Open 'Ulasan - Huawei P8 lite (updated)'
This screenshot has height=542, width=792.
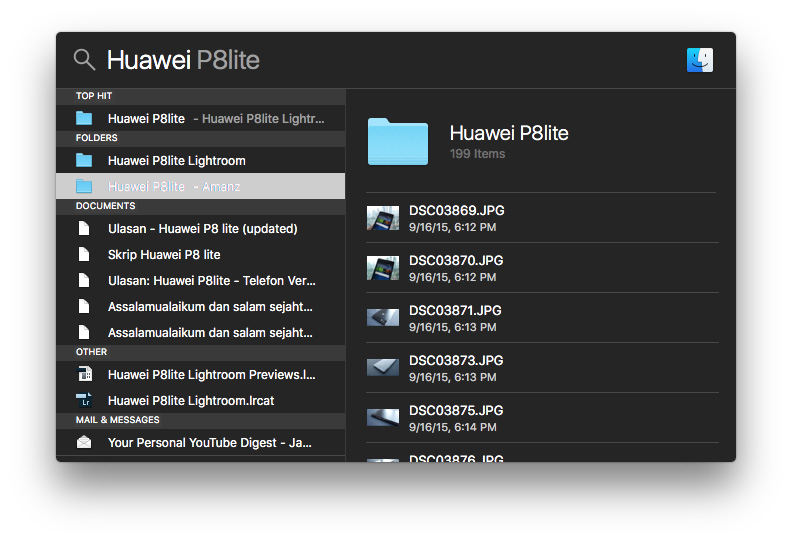click(x=201, y=229)
